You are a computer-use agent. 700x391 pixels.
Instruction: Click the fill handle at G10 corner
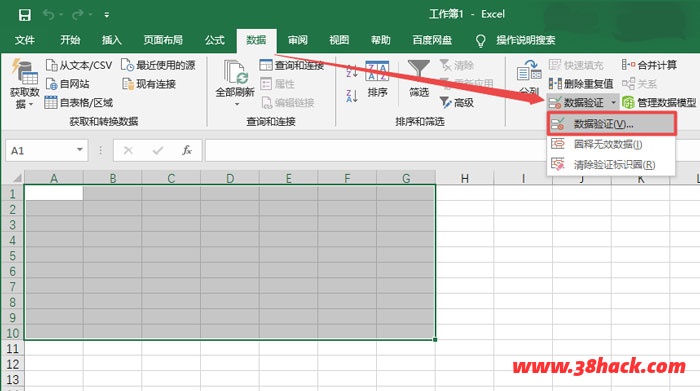click(435, 340)
